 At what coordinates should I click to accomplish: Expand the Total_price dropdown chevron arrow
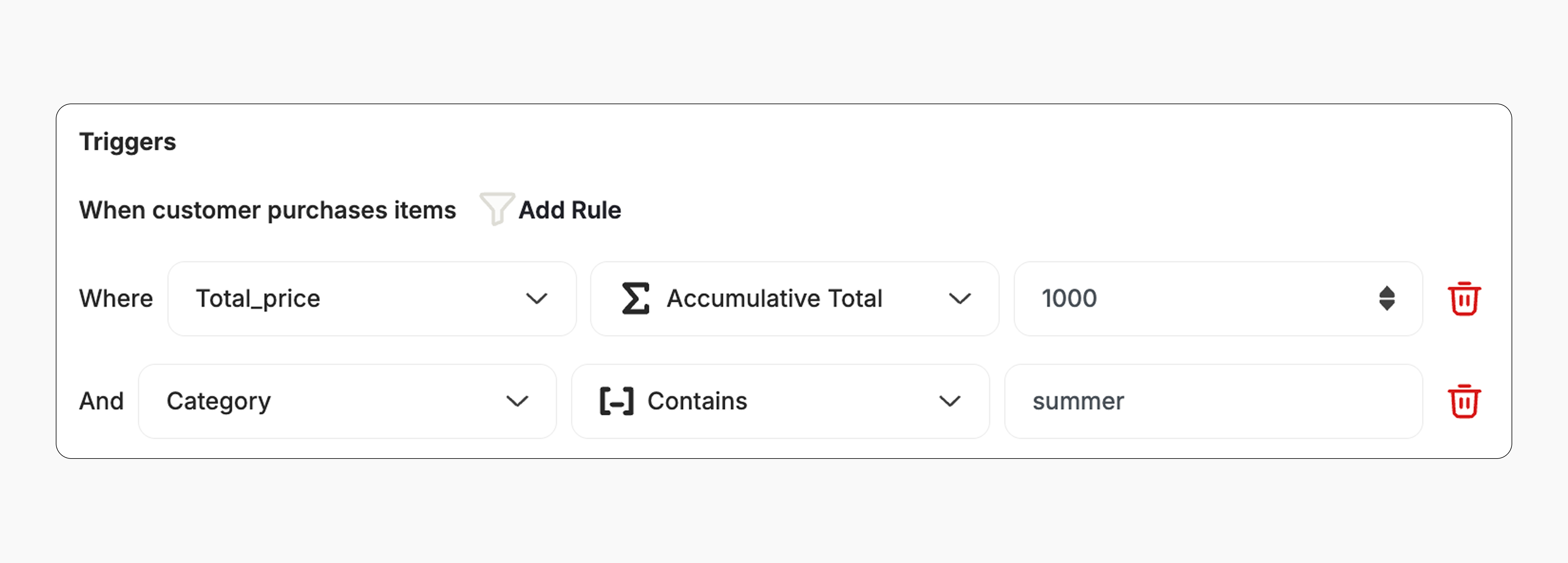[x=536, y=299]
